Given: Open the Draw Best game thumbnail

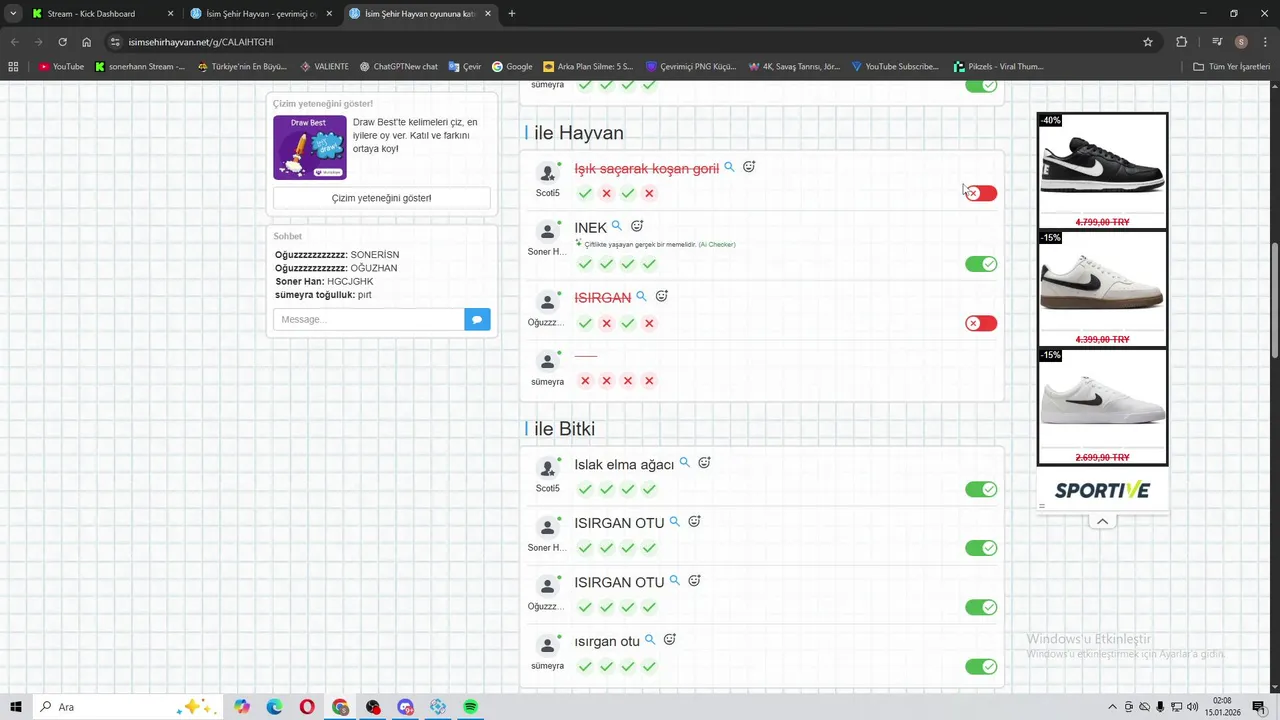Looking at the screenshot, I should pyautogui.click(x=310, y=147).
